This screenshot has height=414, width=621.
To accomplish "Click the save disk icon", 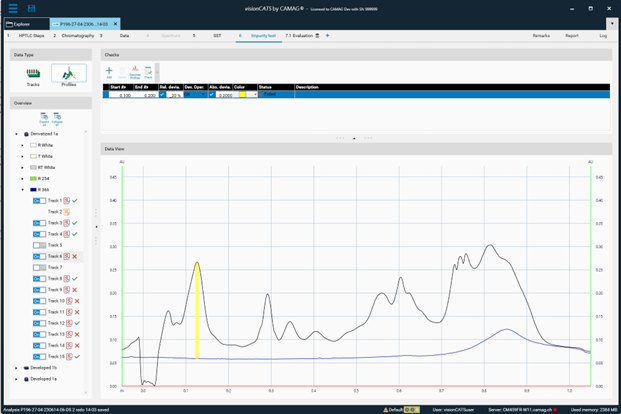I will point(32,7).
